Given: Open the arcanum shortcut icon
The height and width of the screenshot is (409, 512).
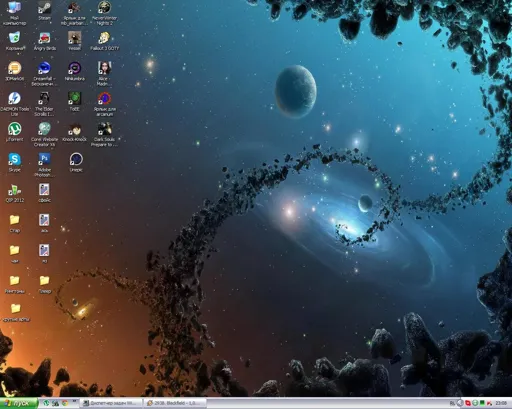Looking at the screenshot, I should 104,104.
